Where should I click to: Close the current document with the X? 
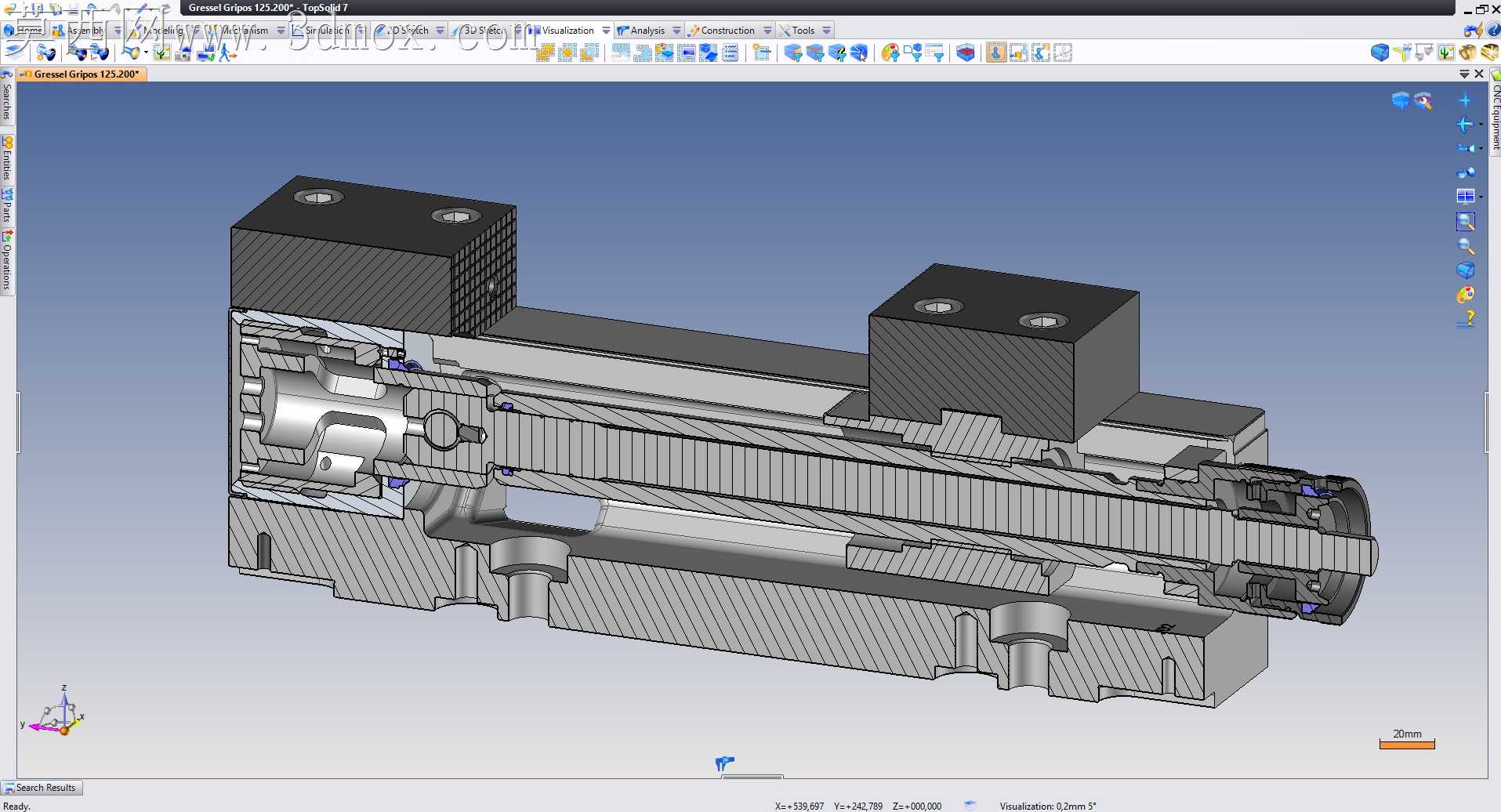pos(1479,74)
